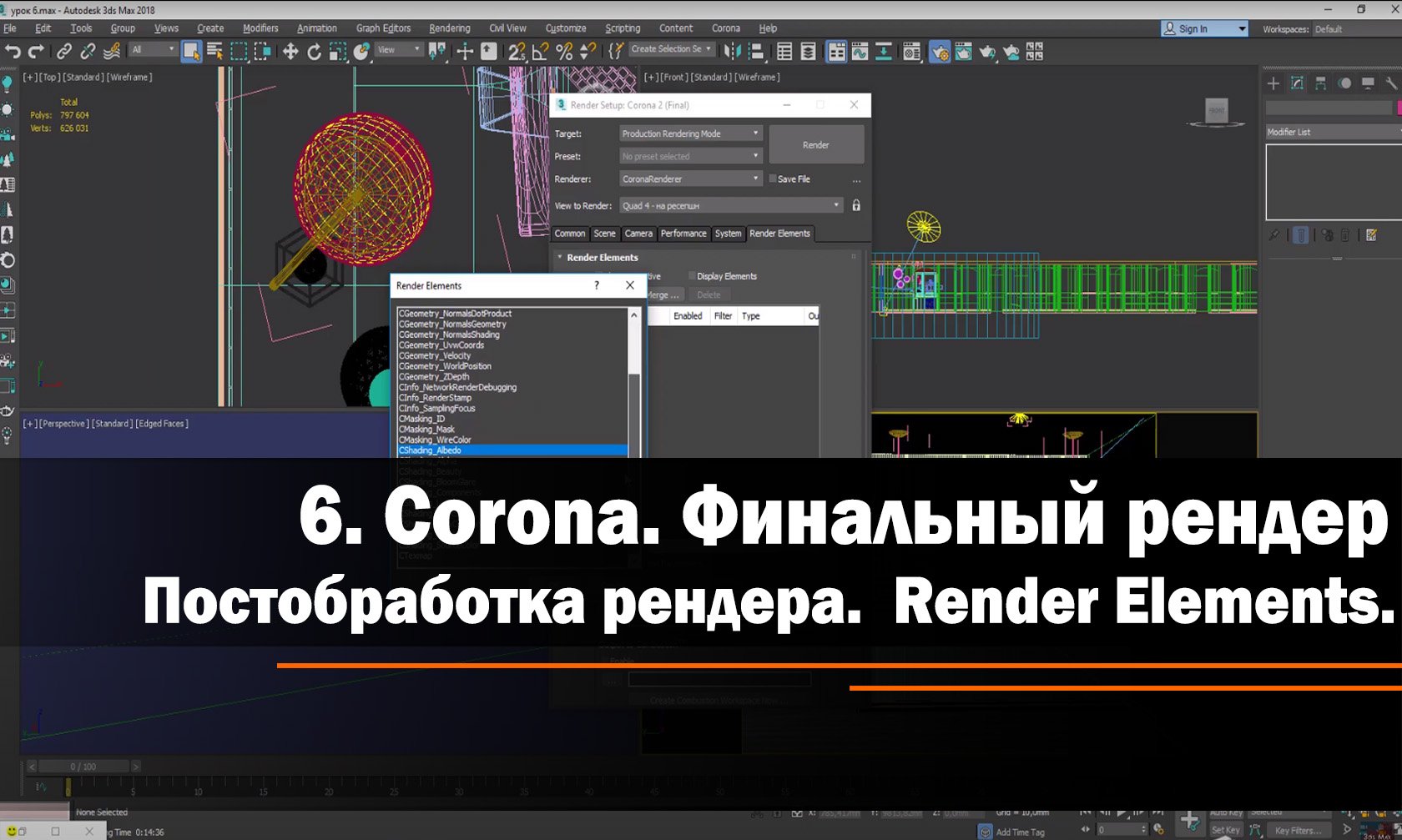
Task: Select the Undo icon on main toolbar
Action: 13,51
